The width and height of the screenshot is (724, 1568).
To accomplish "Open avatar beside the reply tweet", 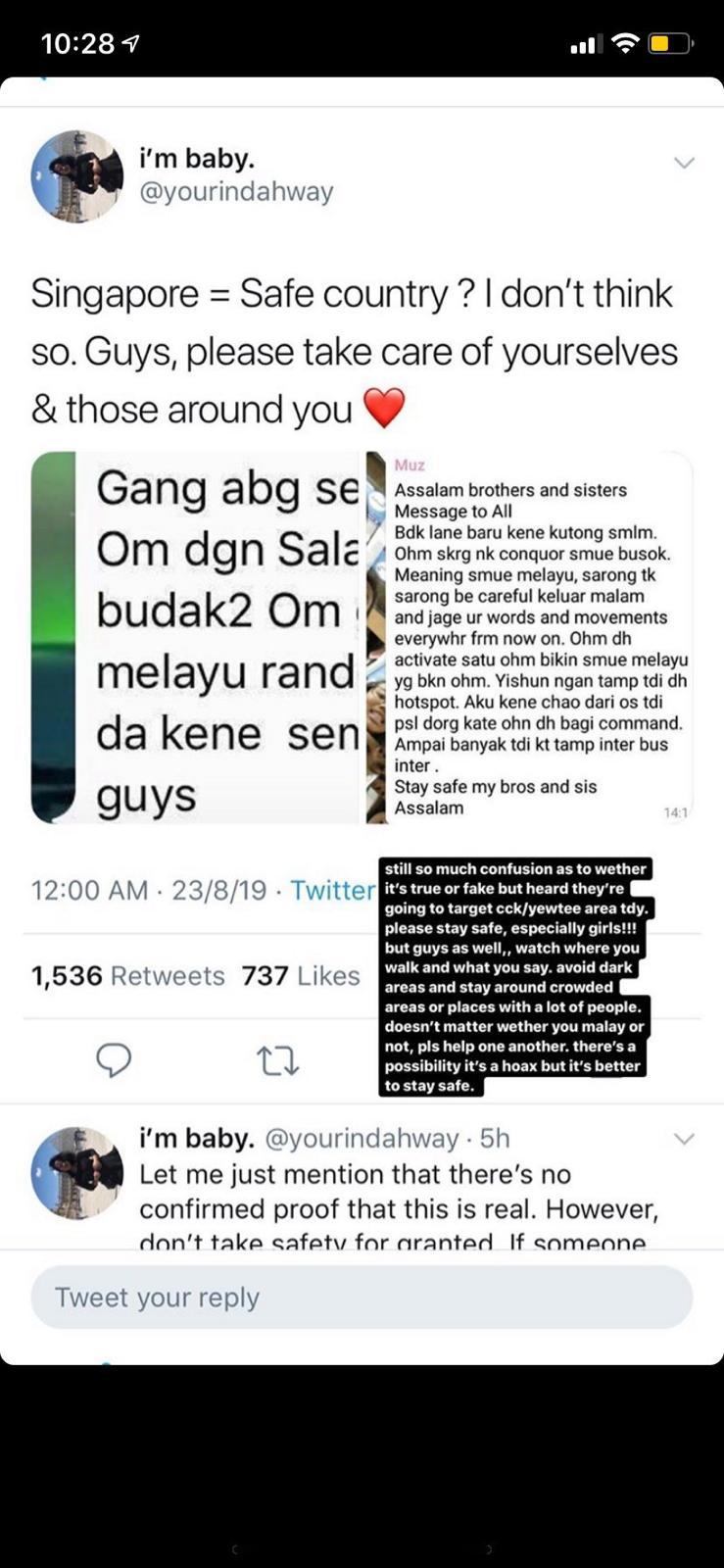I will point(77,1172).
